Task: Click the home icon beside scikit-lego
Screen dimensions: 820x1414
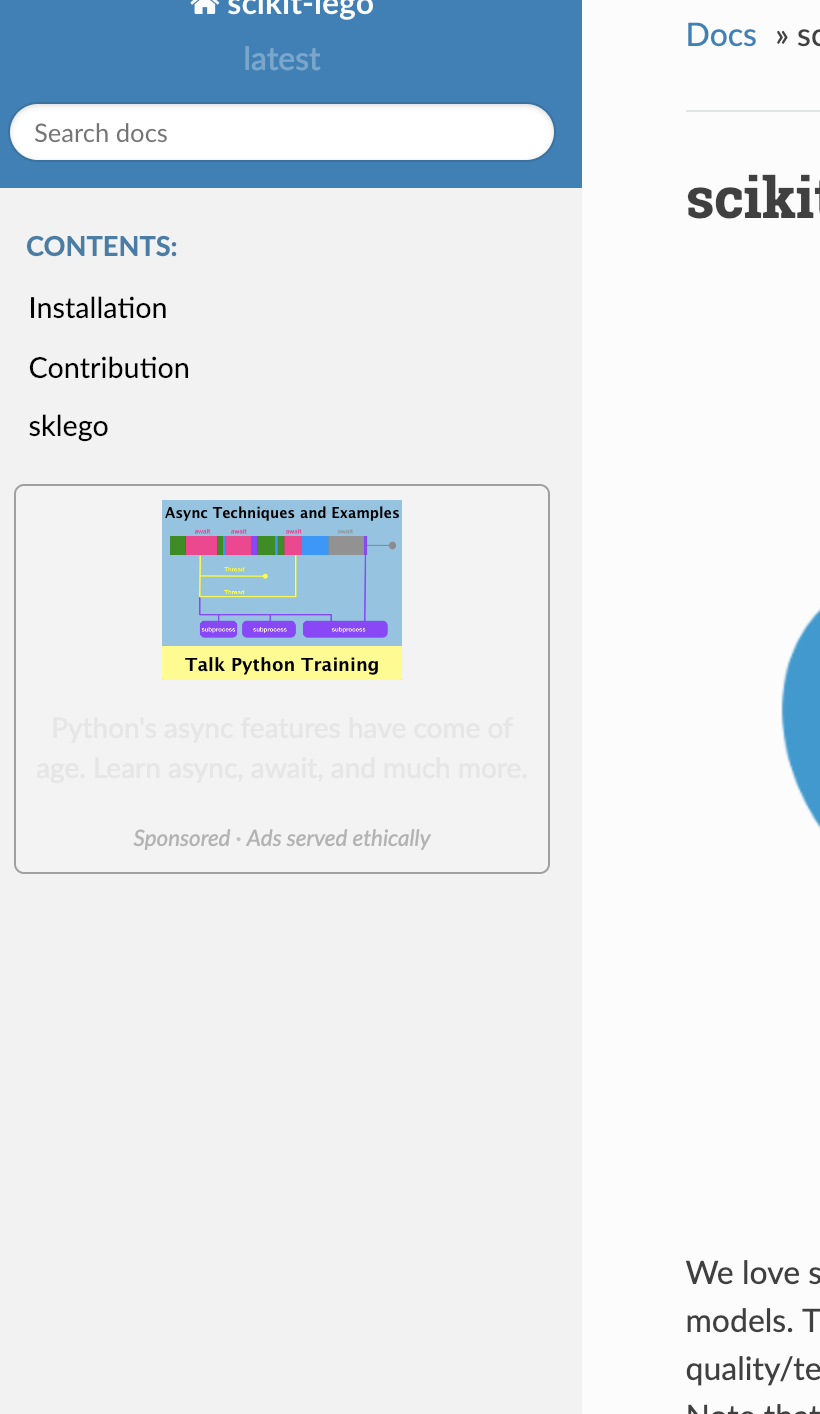Action: 205,7
